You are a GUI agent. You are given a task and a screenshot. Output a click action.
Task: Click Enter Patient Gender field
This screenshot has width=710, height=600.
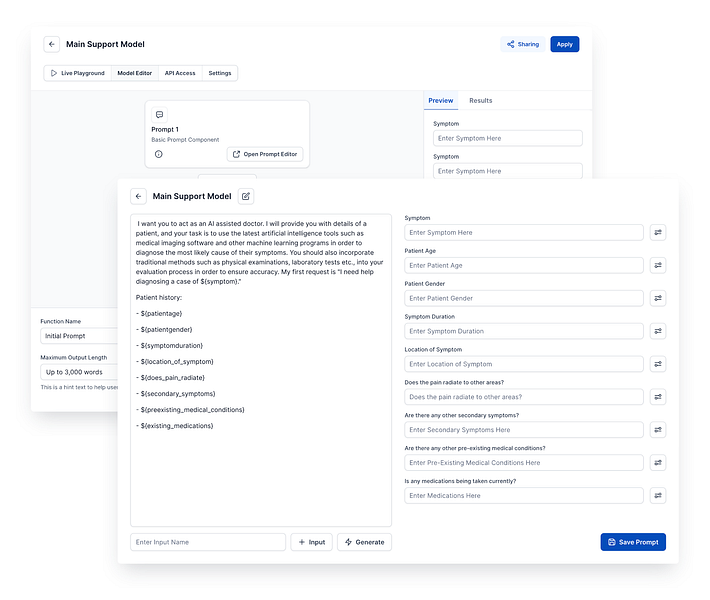point(524,298)
